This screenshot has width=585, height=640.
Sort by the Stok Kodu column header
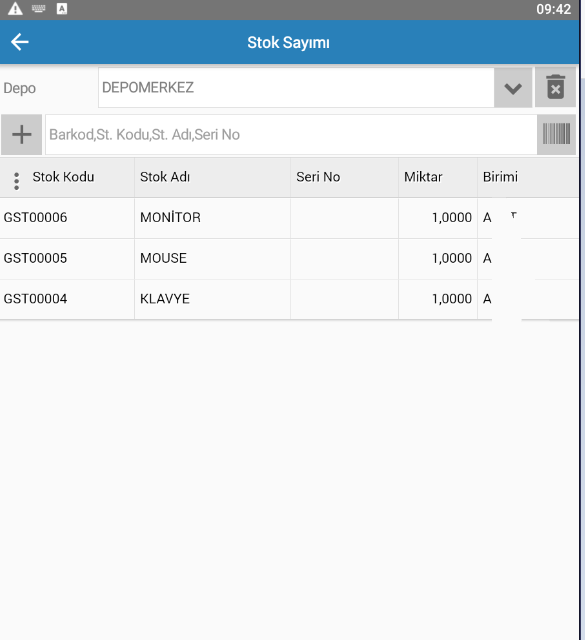[x=63, y=177]
